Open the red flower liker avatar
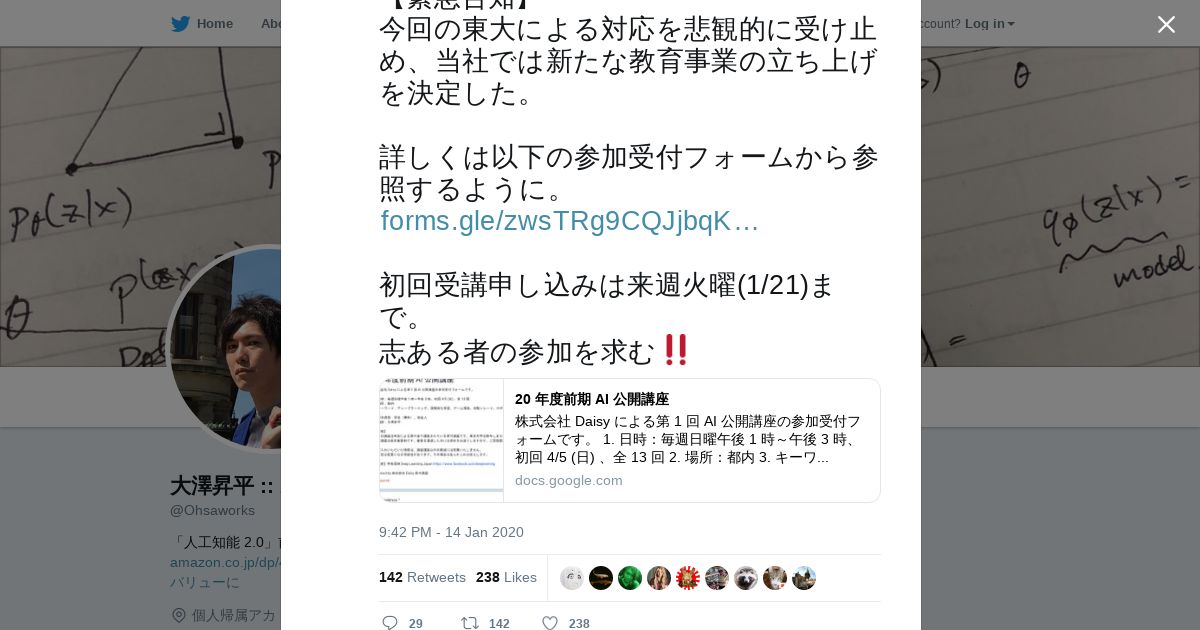Screen dimensions: 1200x630 pos(688,578)
